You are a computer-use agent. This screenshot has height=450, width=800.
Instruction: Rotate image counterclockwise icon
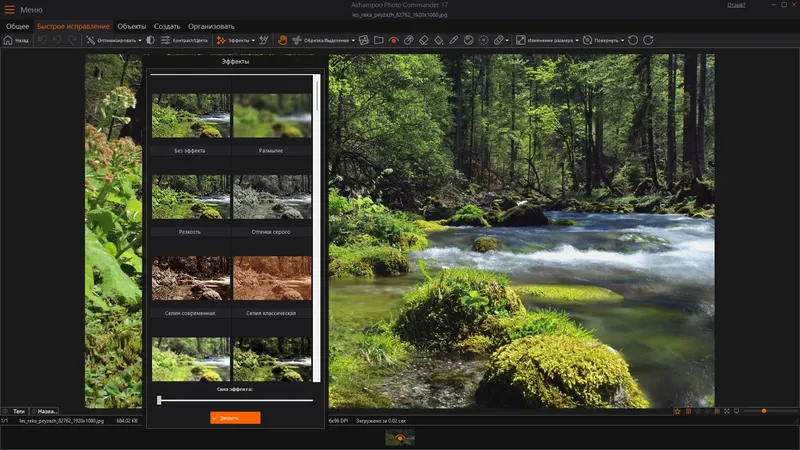pos(633,40)
